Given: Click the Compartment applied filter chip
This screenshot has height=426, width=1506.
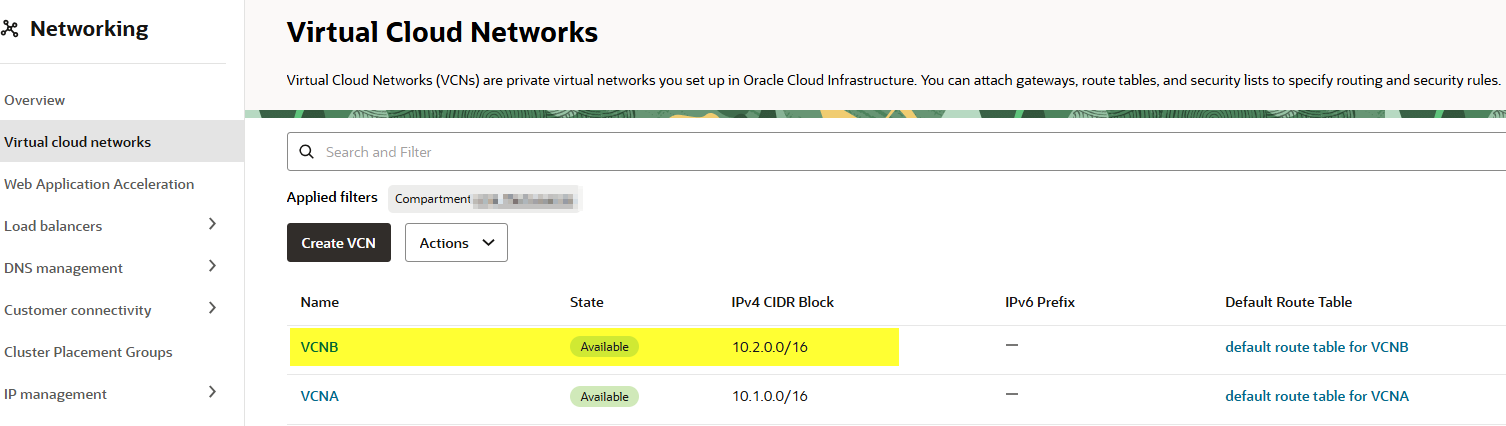Looking at the screenshot, I should (x=485, y=198).
